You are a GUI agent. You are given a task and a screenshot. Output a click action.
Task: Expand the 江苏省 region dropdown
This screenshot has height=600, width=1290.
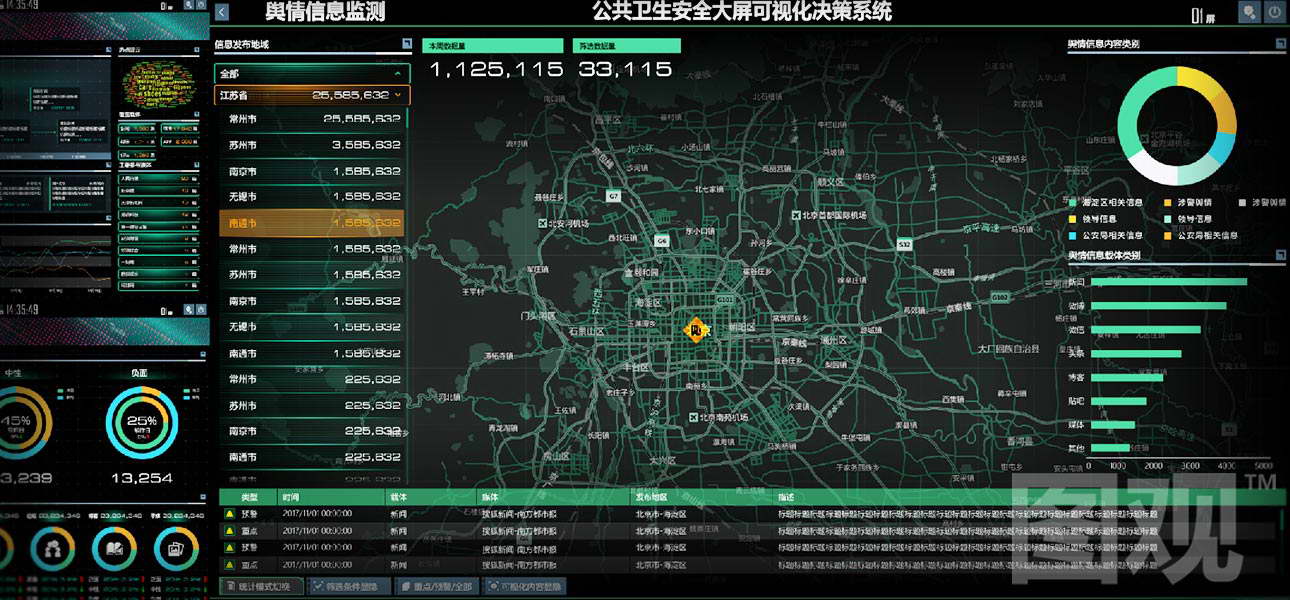(x=310, y=94)
